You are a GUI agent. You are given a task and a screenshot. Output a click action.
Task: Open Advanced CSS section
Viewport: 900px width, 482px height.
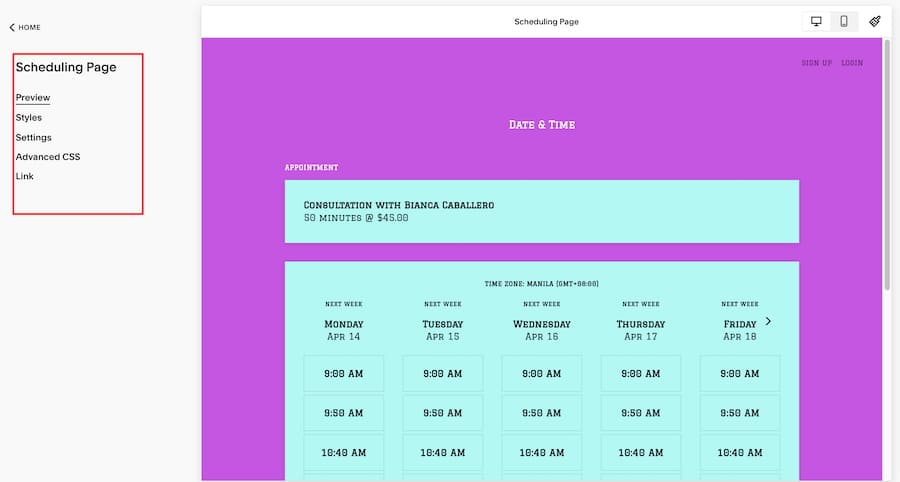48,157
